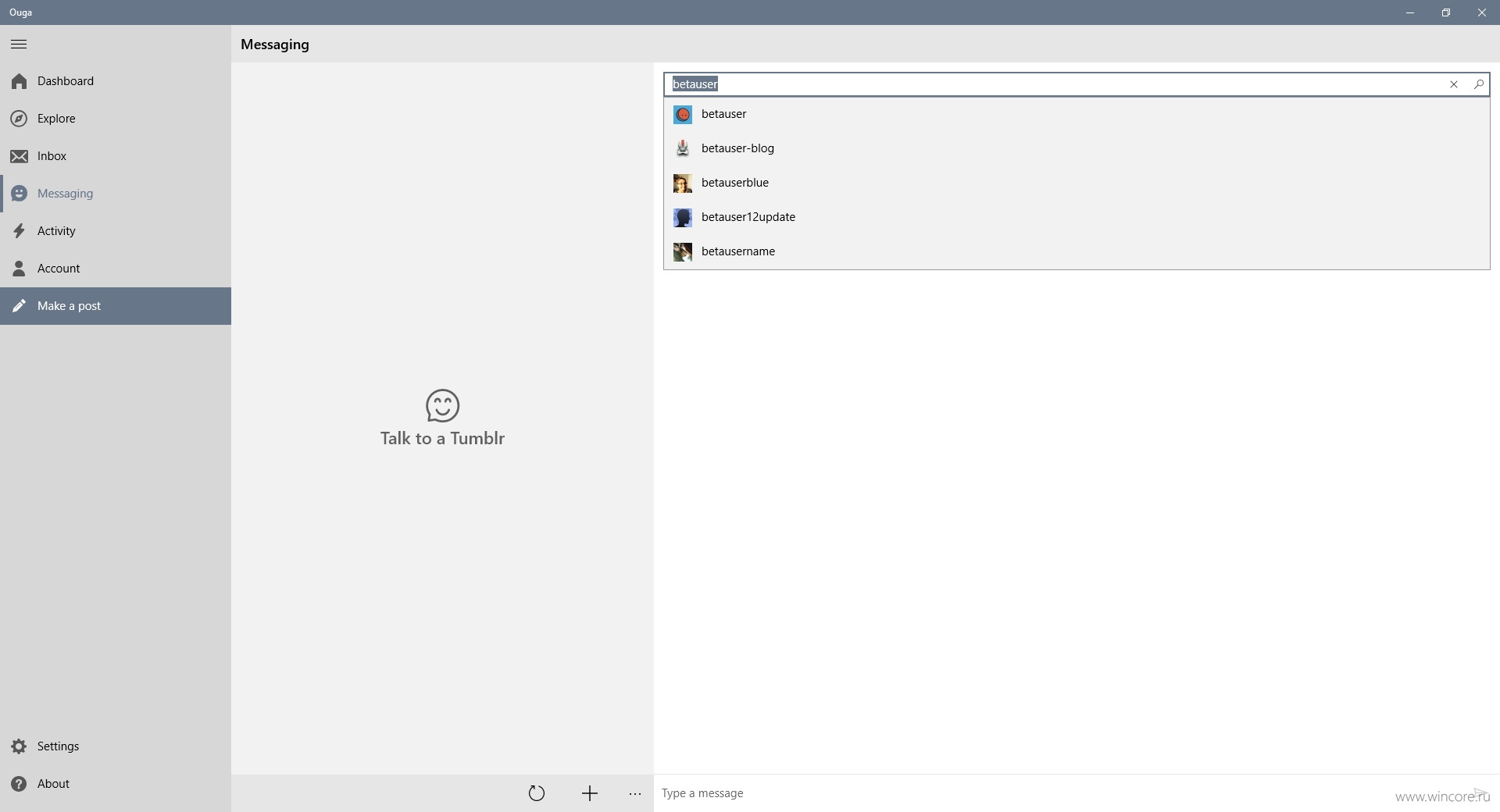The height and width of the screenshot is (812, 1500).
Task: Click the Inbox envelope icon
Action: pos(19,156)
